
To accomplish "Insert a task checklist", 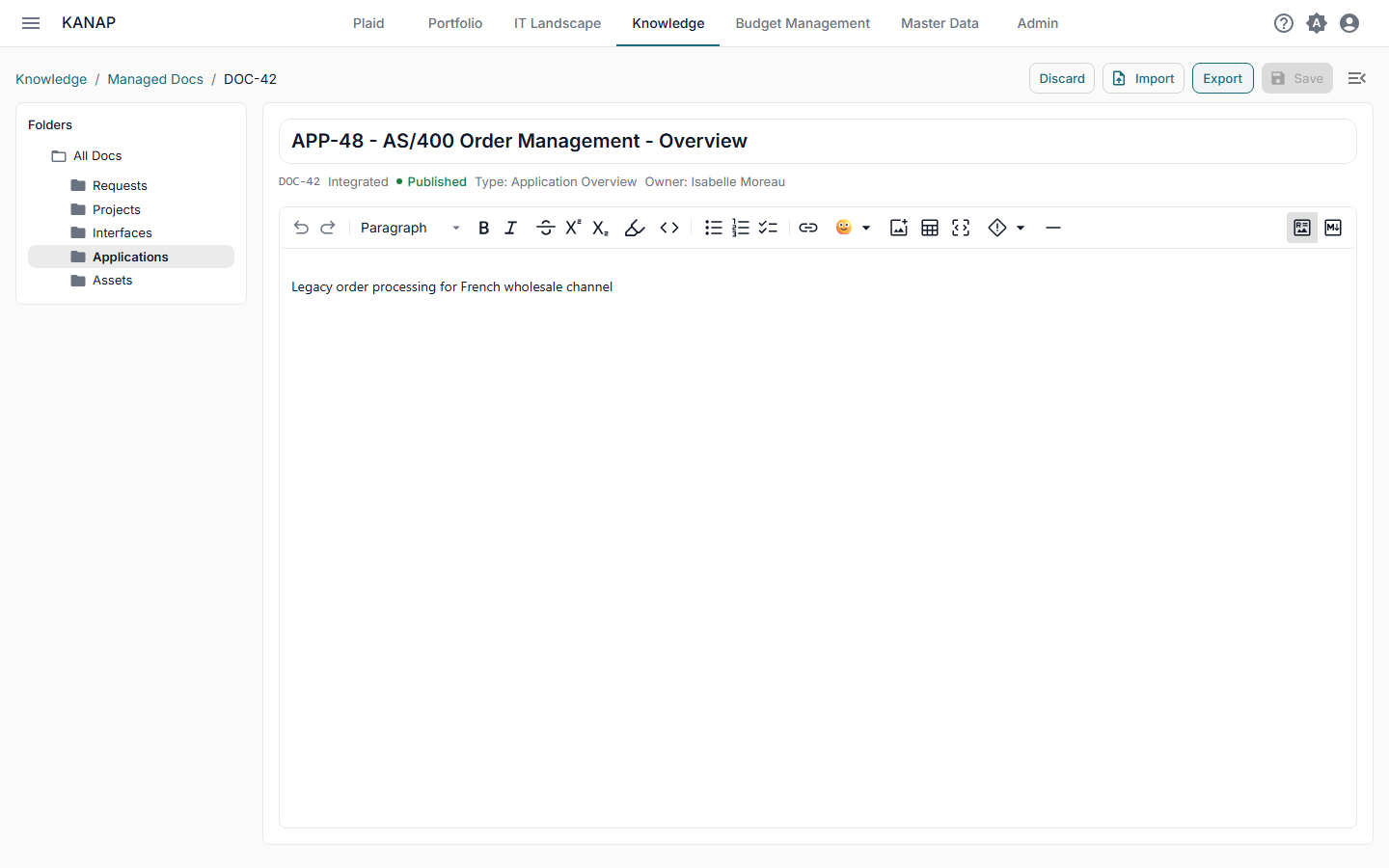I will tap(768, 228).
